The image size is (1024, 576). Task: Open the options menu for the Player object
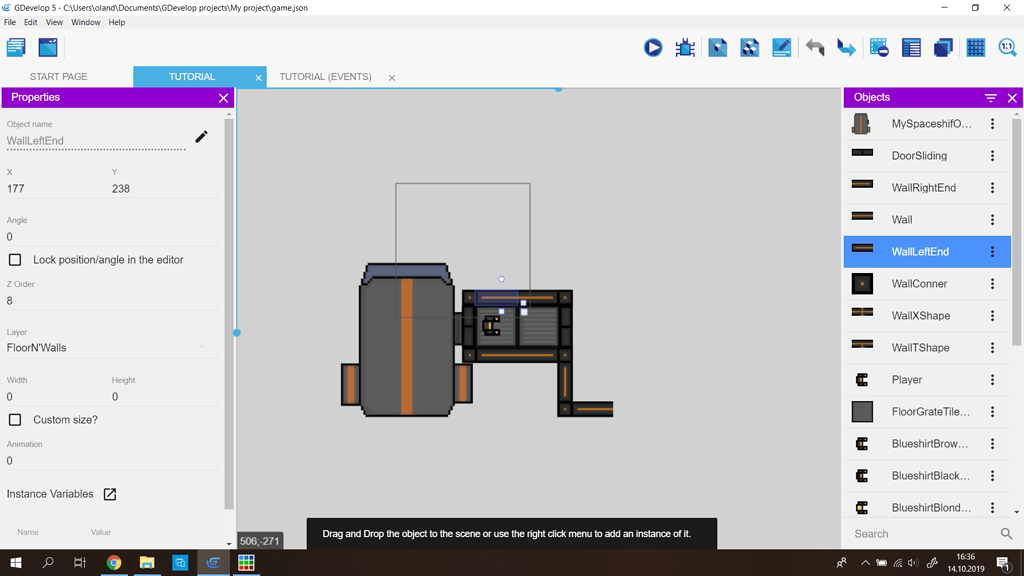[x=993, y=379]
